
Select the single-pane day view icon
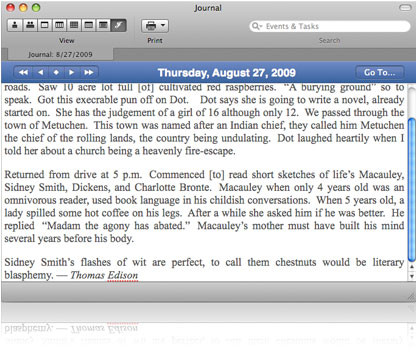[x=45, y=25]
